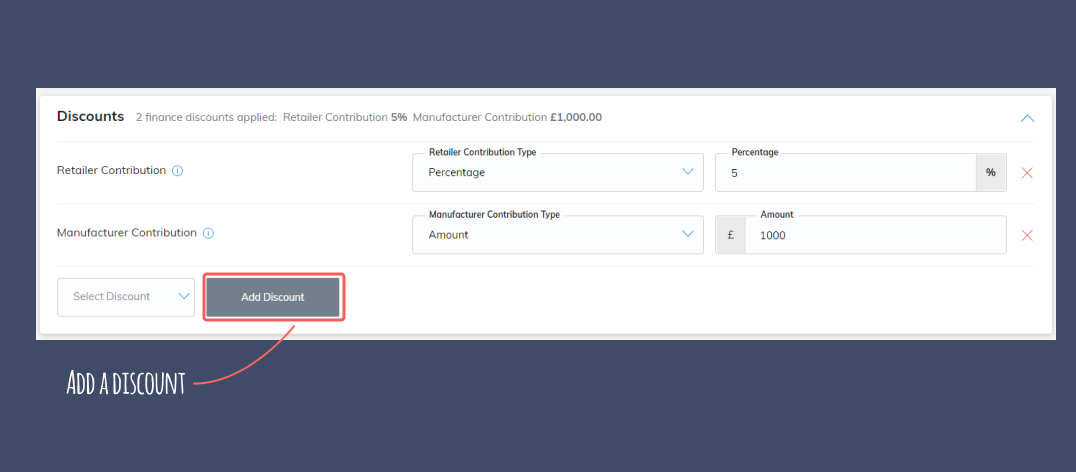The image size is (1076, 472).
Task: Click the Discounts section heading
Action: (x=91, y=117)
